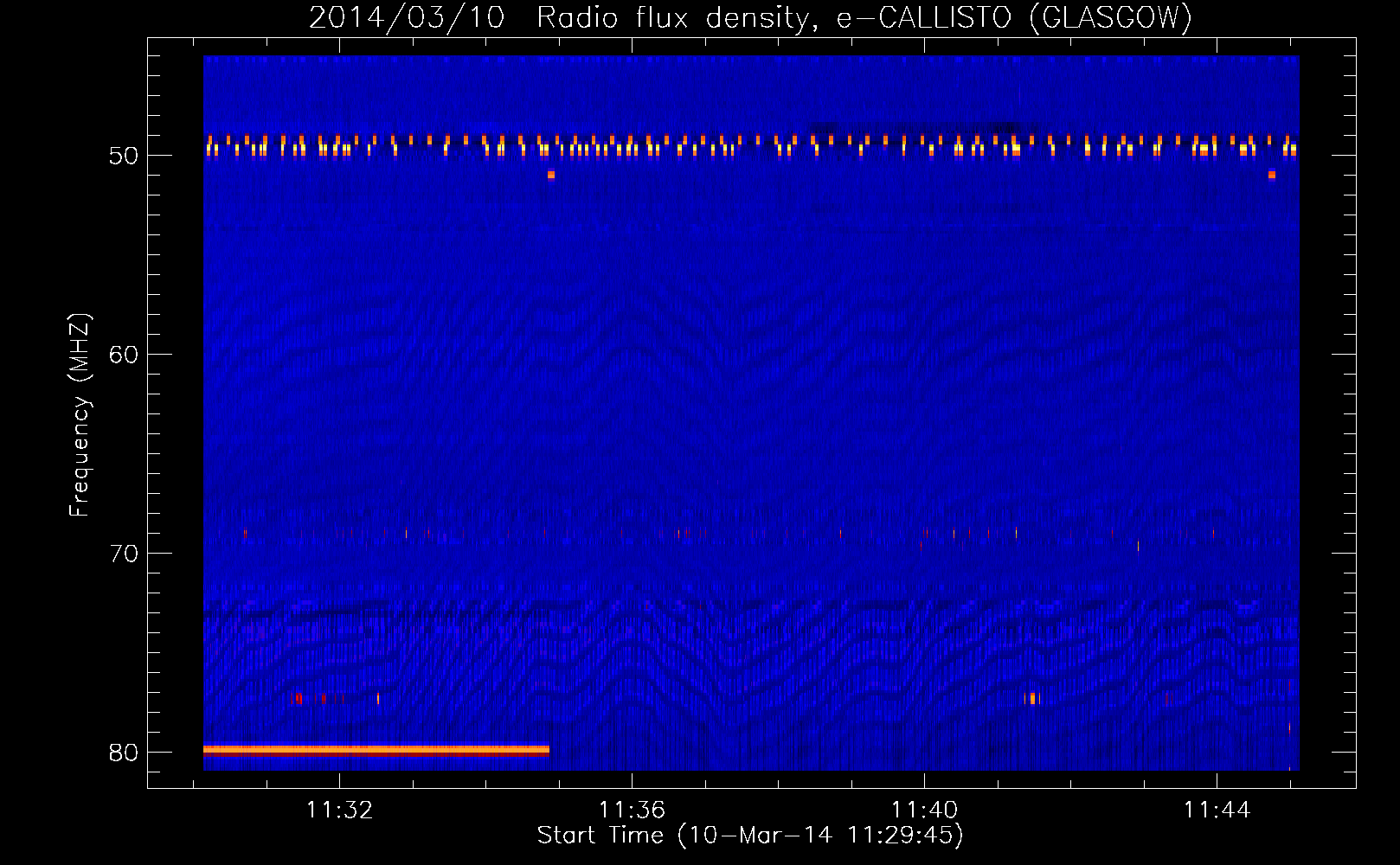This screenshot has width=1400, height=865.
Task: Click the plot title '2014/03/10 Radio flux density, e-CALLISTO (GLASGOW)'
Action: [x=750, y=17]
